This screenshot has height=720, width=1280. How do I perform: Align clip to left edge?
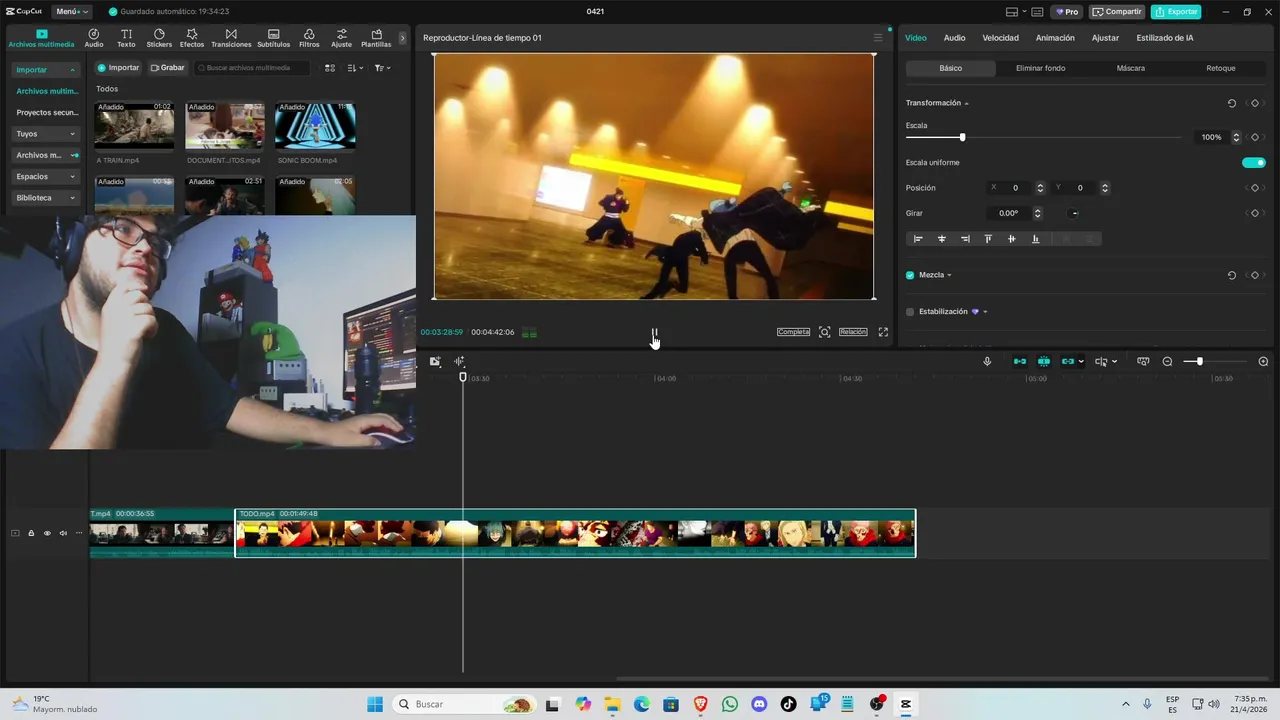pyautogui.click(x=918, y=239)
